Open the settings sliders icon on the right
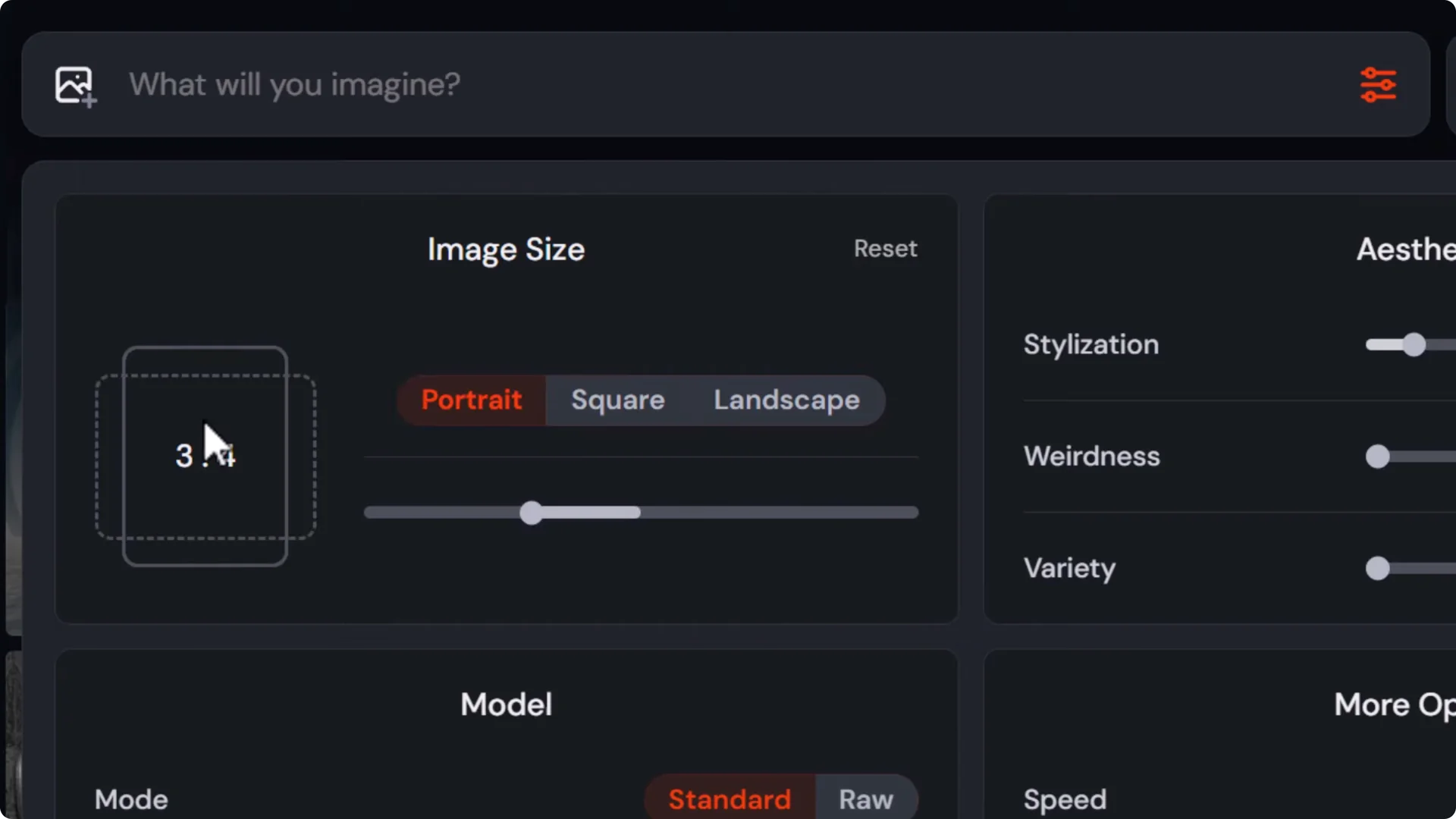1456x819 pixels. 1379,84
